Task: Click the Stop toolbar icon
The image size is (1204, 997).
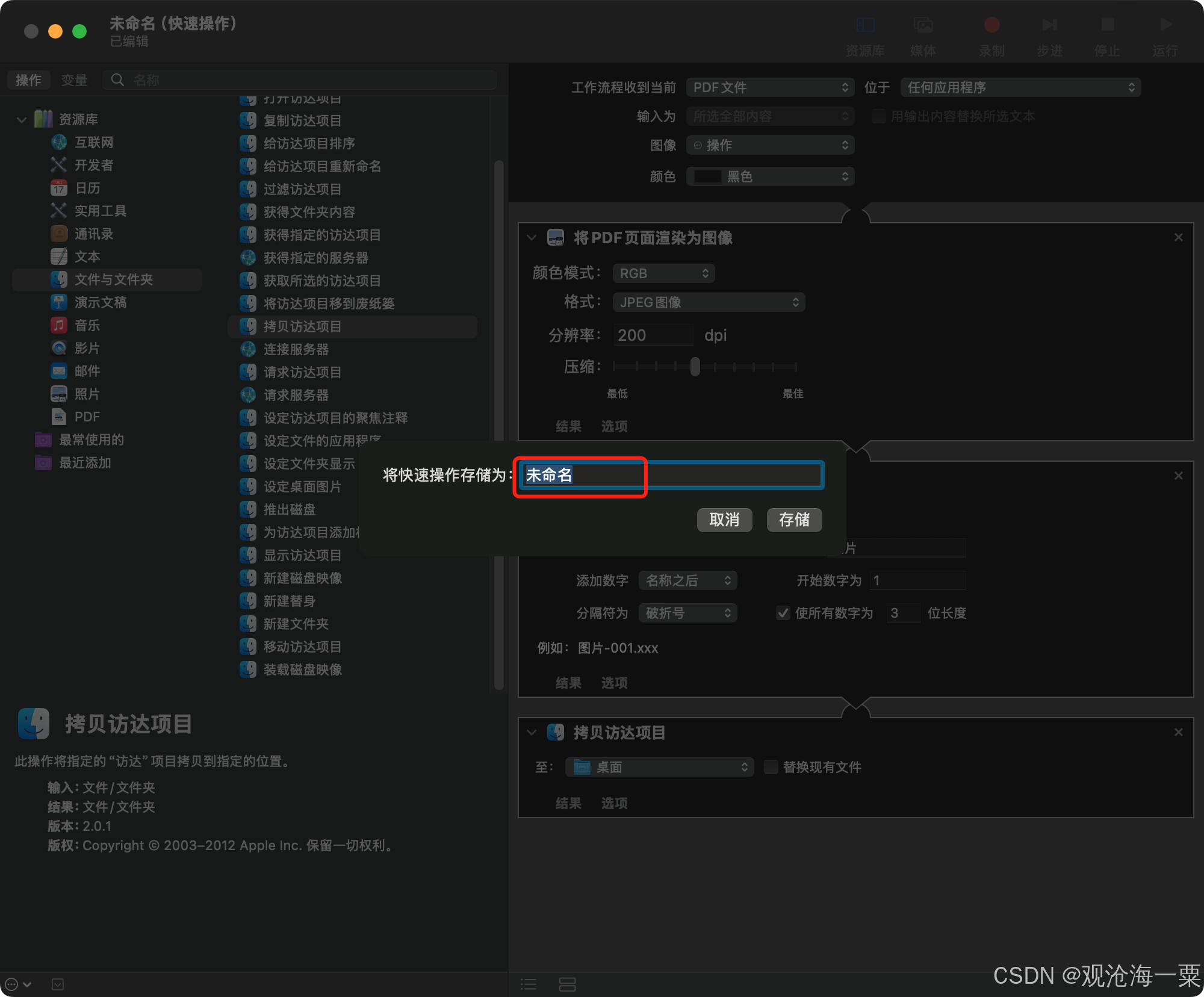Action: tap(1108, 25)
